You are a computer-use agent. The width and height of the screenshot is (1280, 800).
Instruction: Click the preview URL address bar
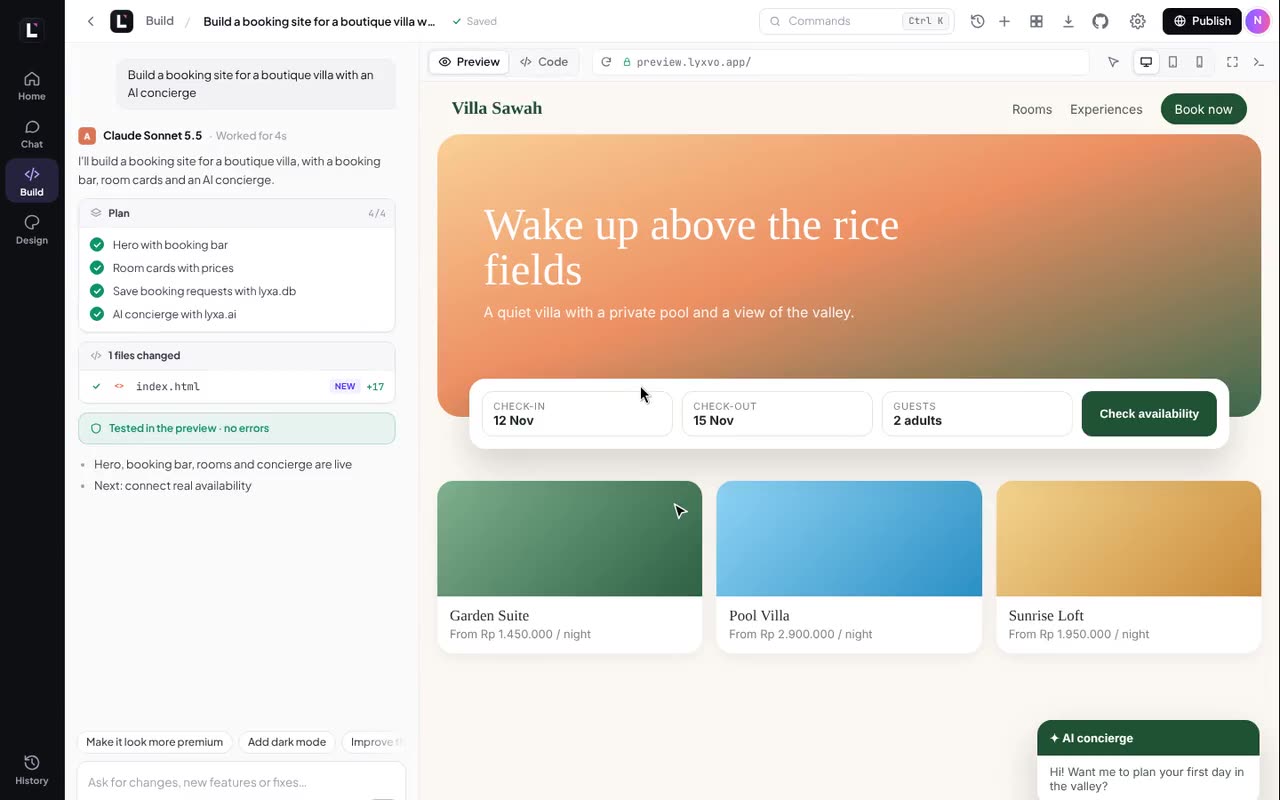[x=840, y=62]
